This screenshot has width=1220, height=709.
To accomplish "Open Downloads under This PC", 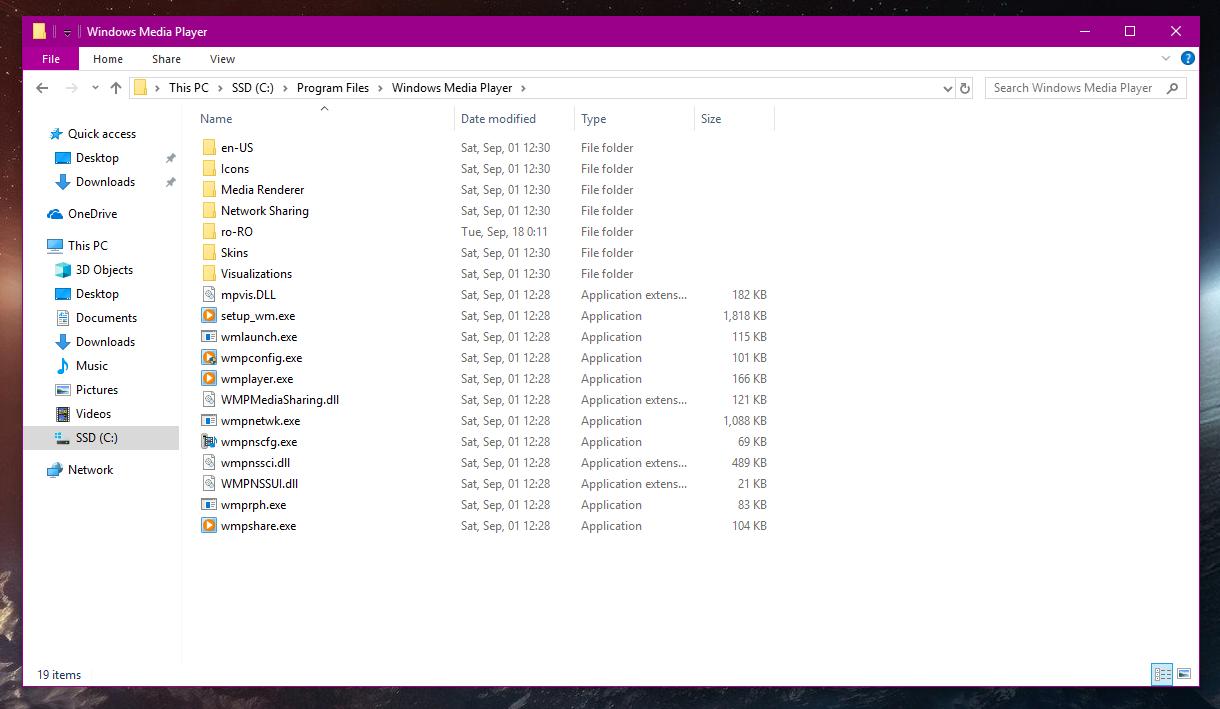I will 105,342.
